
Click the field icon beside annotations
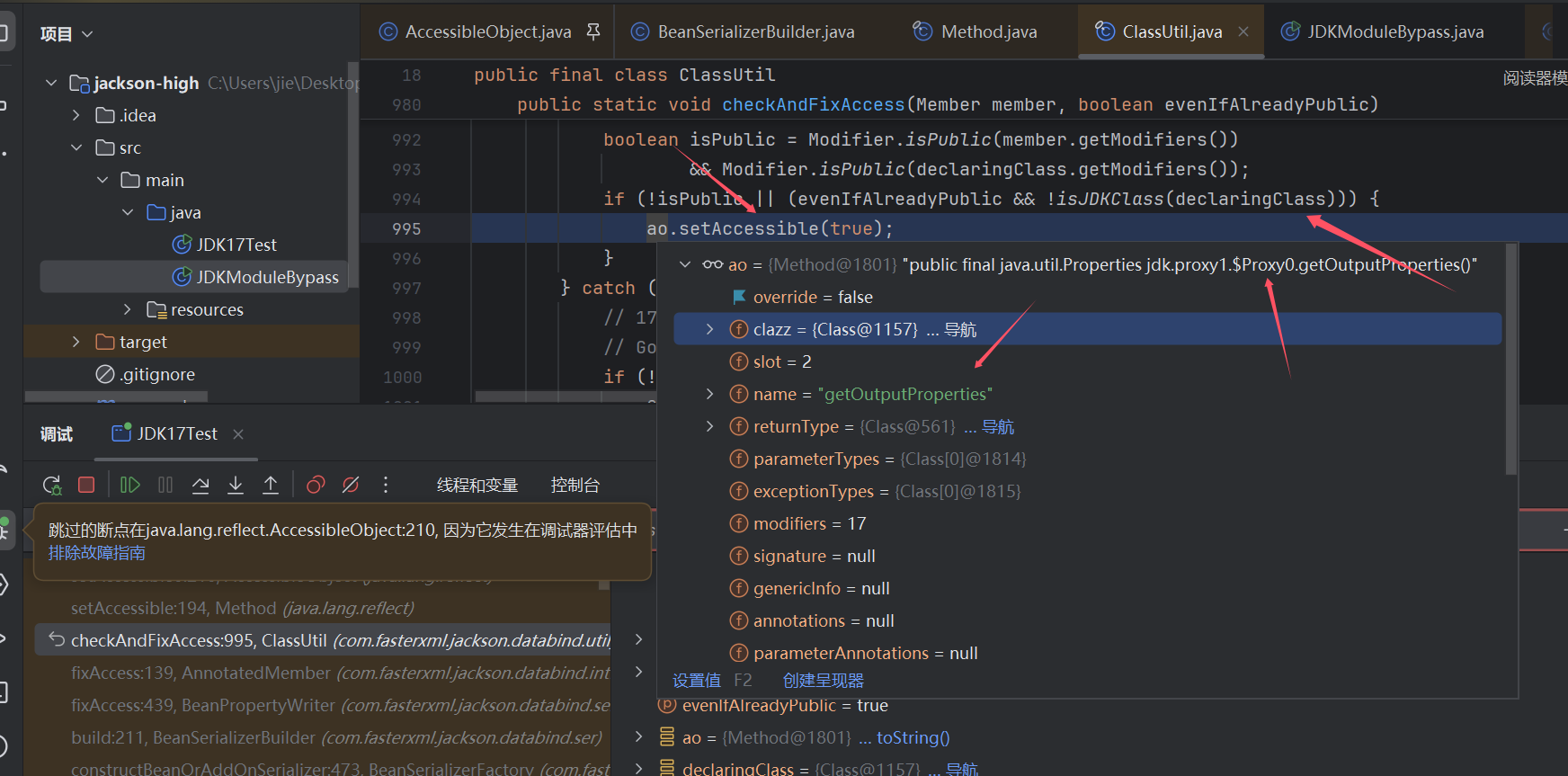click(x=739, y=620)
